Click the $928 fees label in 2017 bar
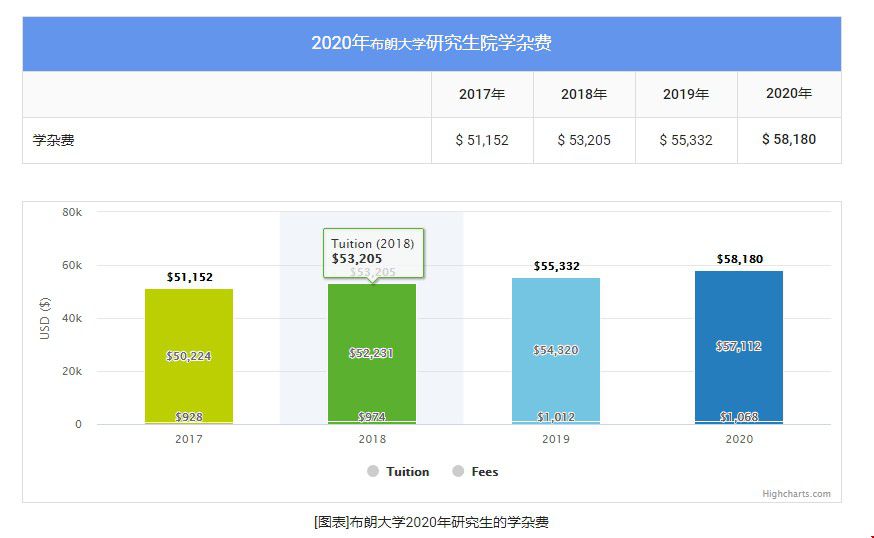The image size is (874, 538). tap(189, 417)
